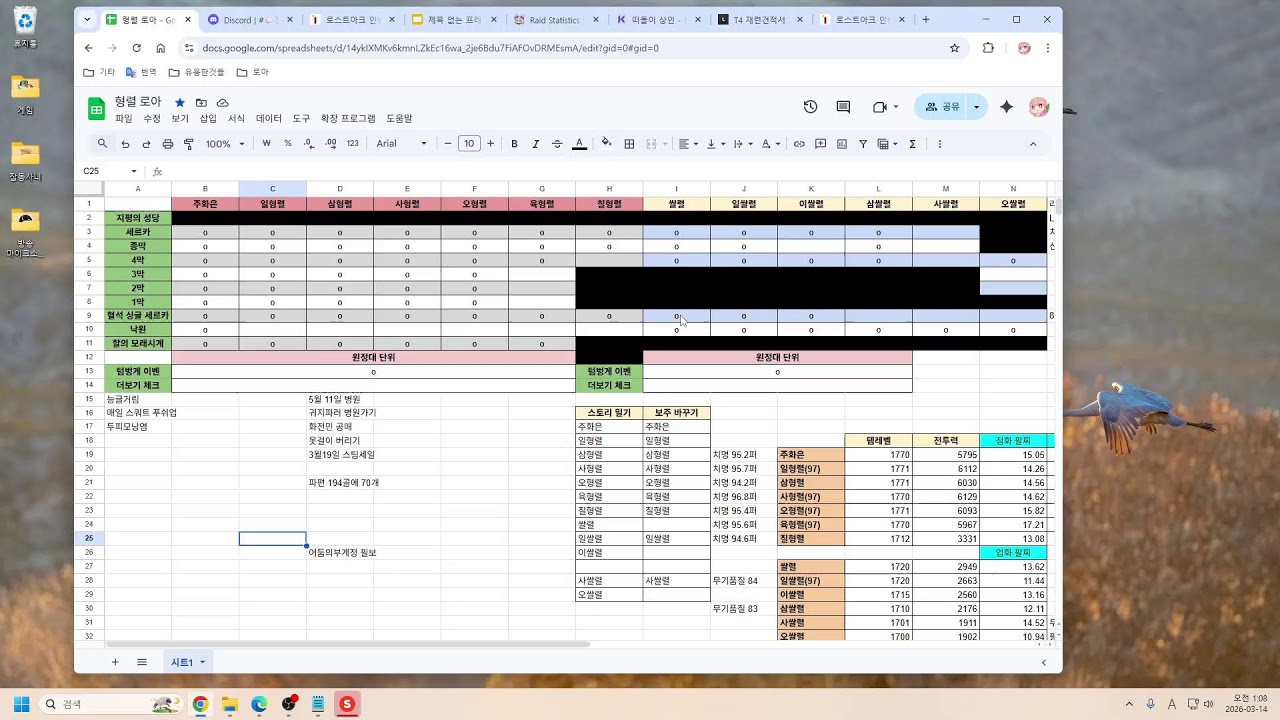
Task: Expand the zoom 100% dropdown
Action: pos(225,144)
